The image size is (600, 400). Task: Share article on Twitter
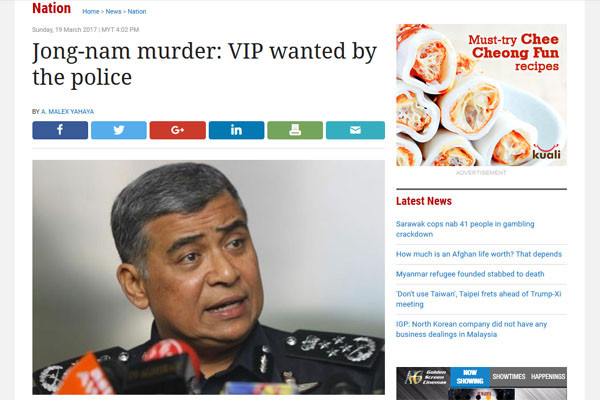(x=119, y=130)
